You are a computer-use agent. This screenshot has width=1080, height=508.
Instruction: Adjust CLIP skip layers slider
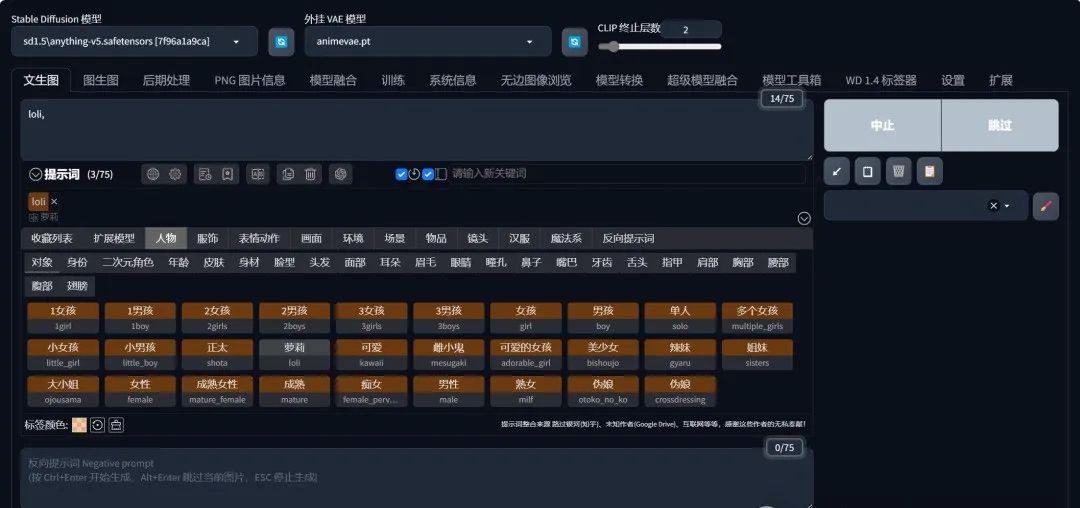pyautogui.click(x=660, y=47)
